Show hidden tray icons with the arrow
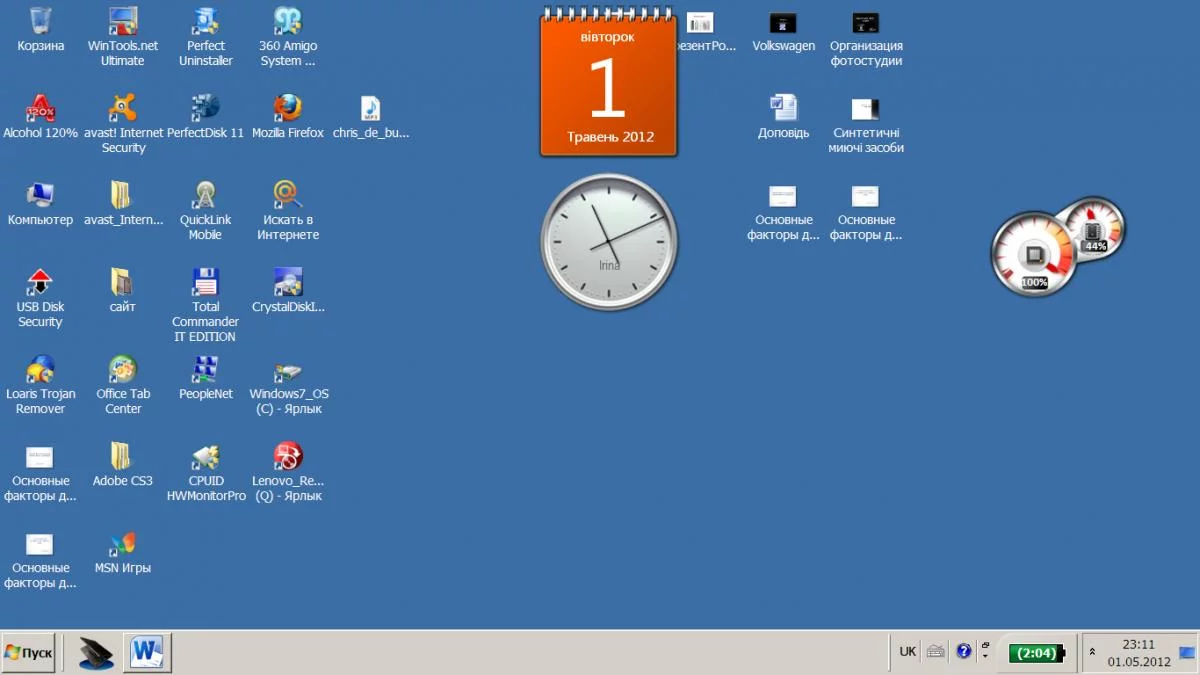The width and height of the screenshot is (1200, 675). tap(1091, 653)
